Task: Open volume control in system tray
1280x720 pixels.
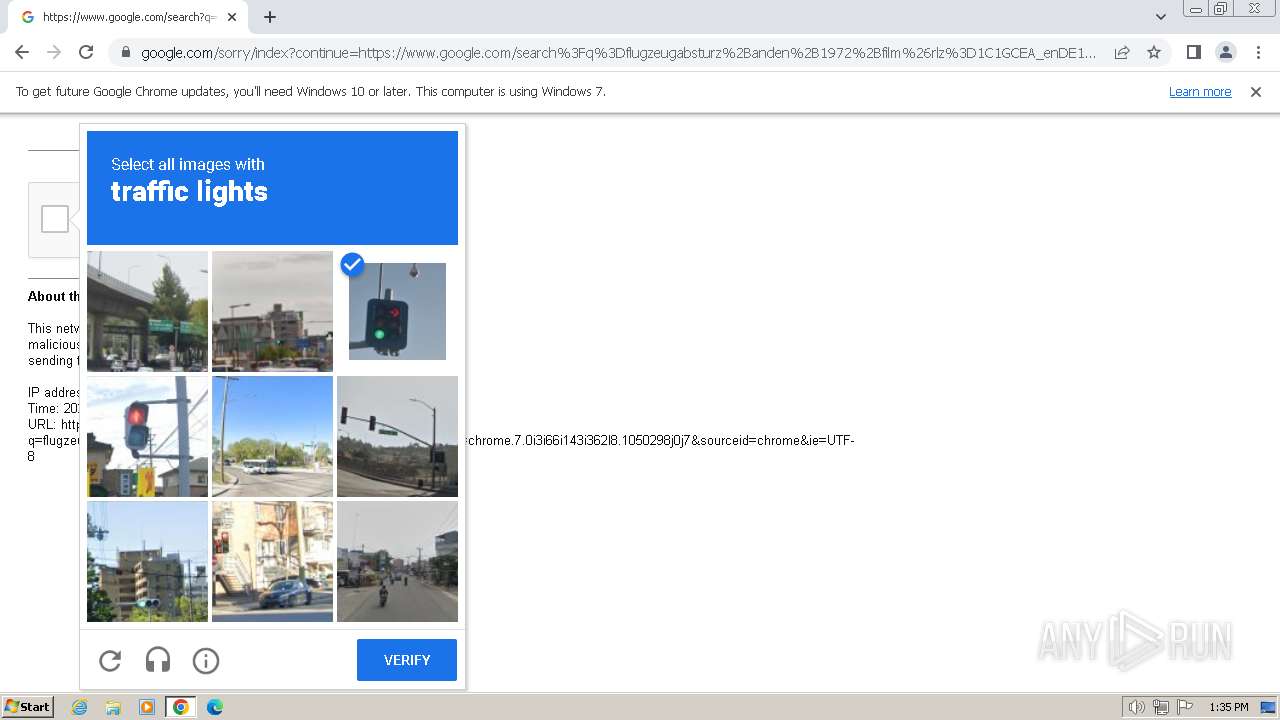Action: pyautogui.click(x=1137, y=707)
